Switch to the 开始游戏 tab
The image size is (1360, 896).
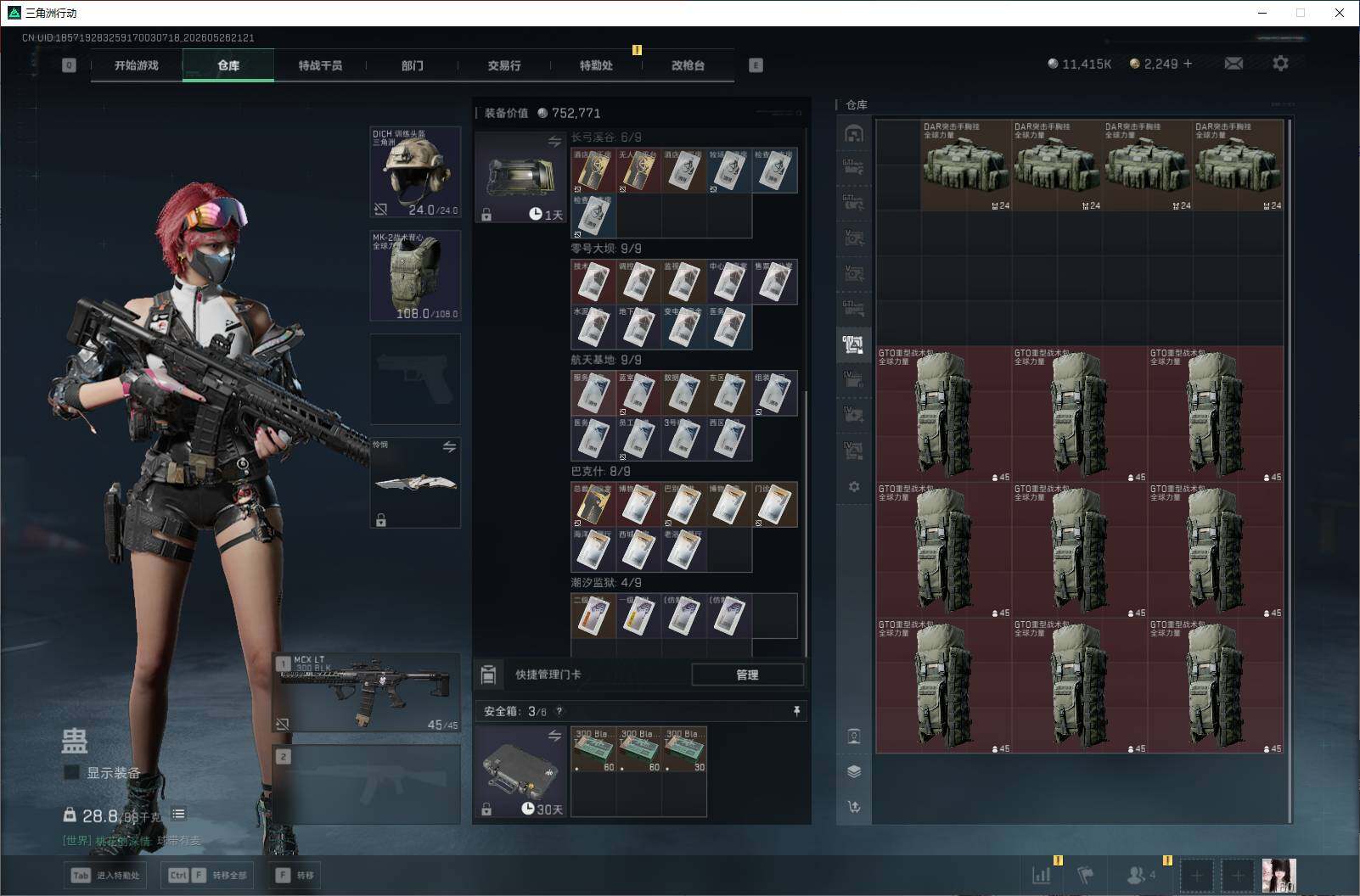[137, 65]
